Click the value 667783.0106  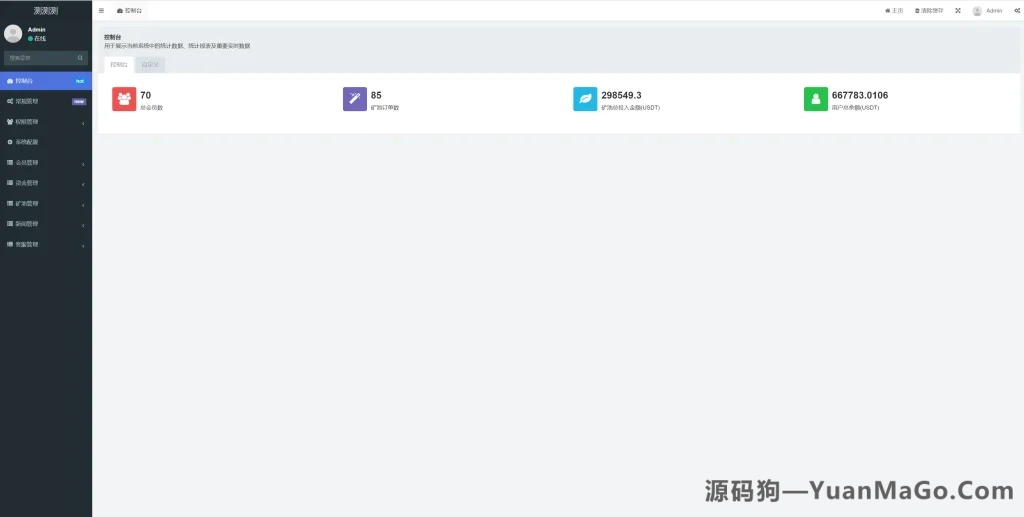click(x=860, y=95)
